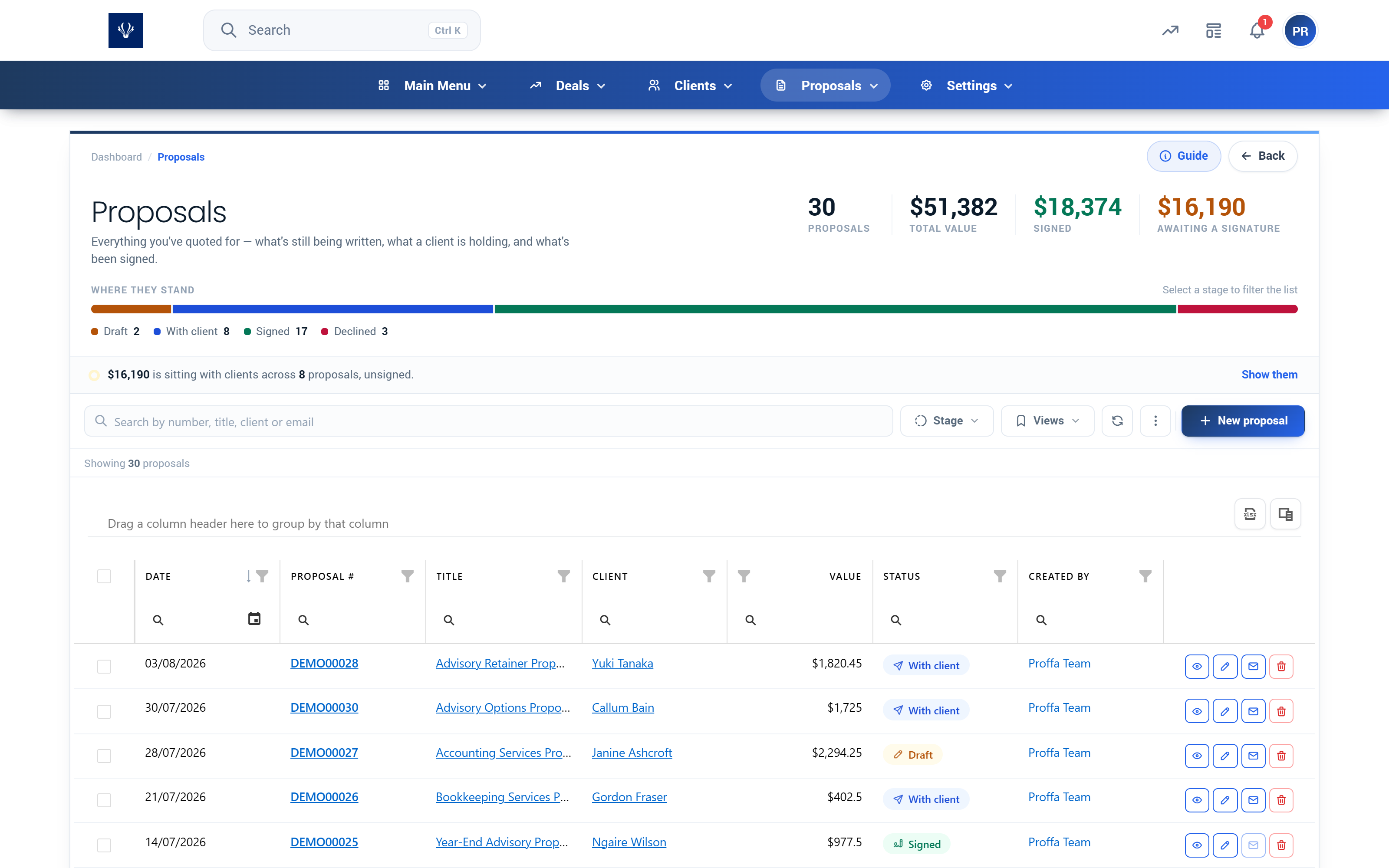Screen dimensions: 1389x868
Task: Open the PR user profile avatar
Action: (1300, 31)
